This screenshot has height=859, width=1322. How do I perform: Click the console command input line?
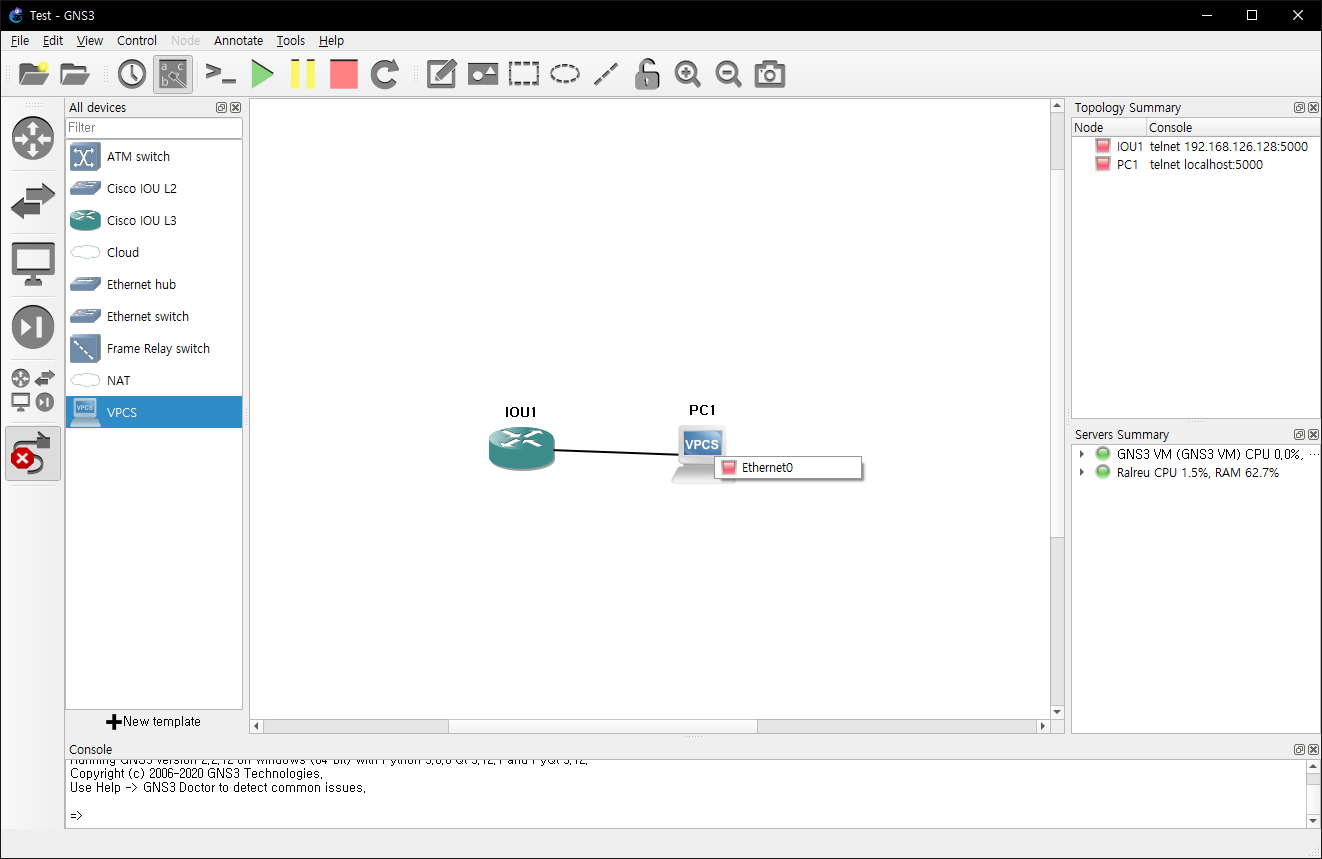[x=686, y=815]
